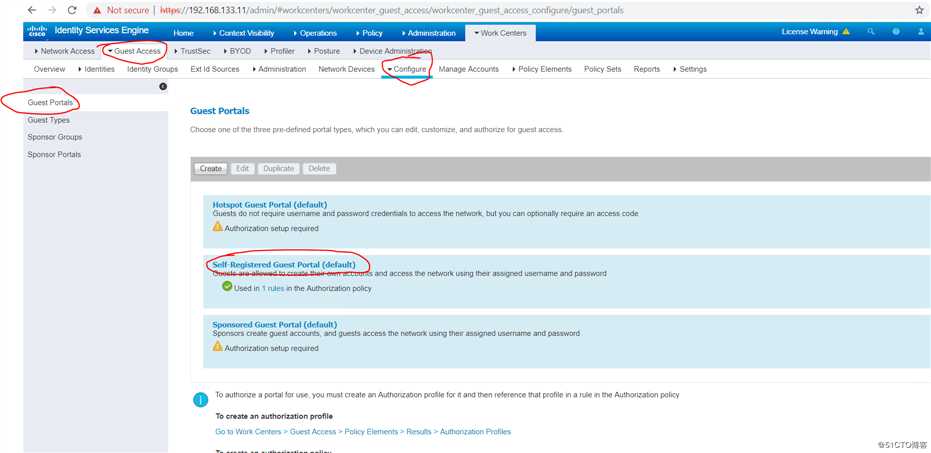
Task: Open the Work Centers menu
Action: tap(500, 33)
